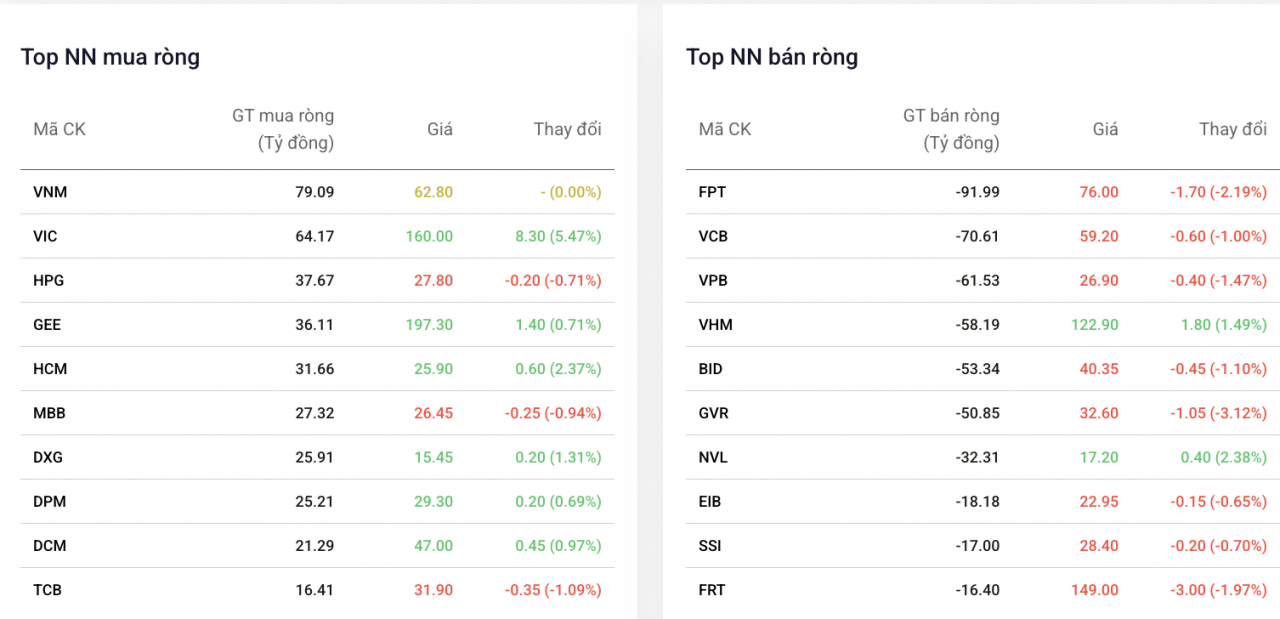
Task: Open the FRT ticker link
Action: point(712,590)
